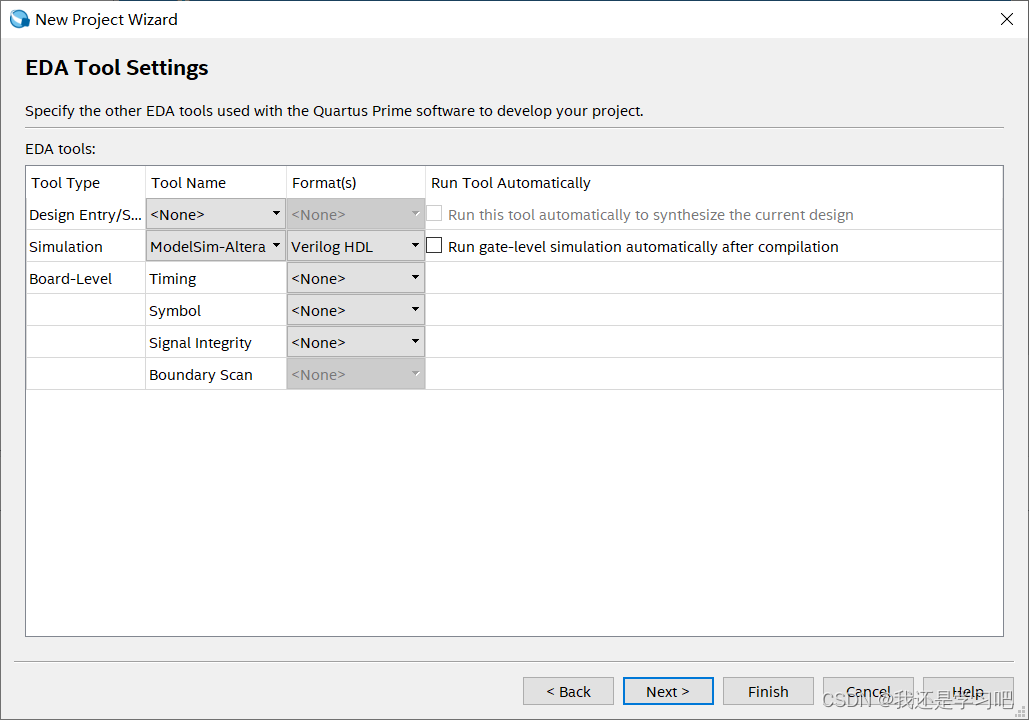Select the Symbol tool name cell
Image resolution: width=1029 pixels, height=720 pixels.
click(x=216, y=311)
